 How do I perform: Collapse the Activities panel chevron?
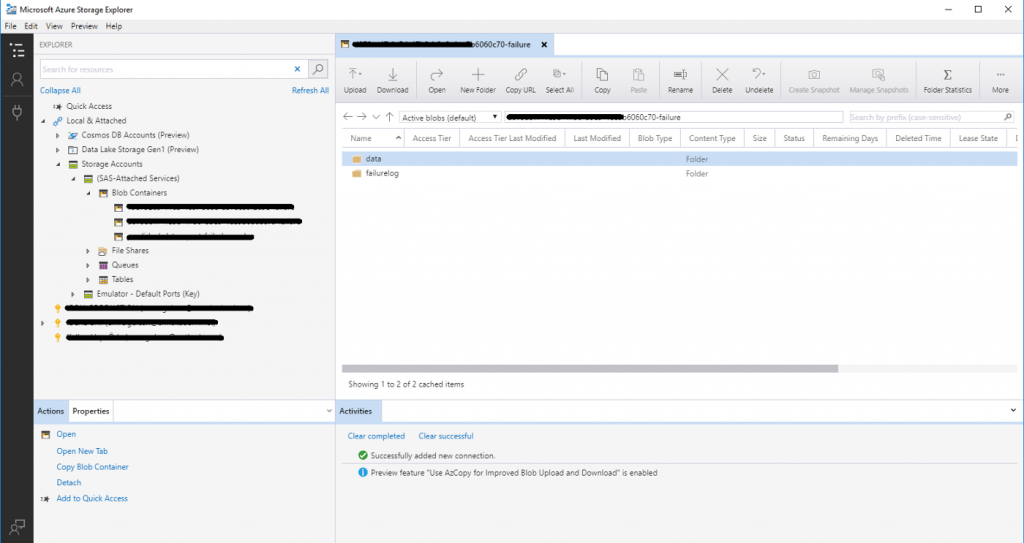1013,410
